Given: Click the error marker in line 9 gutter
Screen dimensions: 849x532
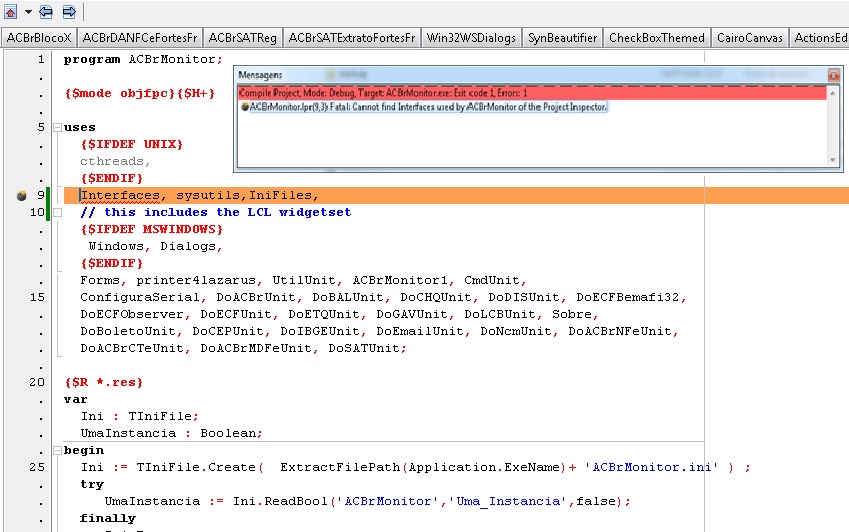Looking at the screenshot, I should pyautogui.click(x=22, y=196).
